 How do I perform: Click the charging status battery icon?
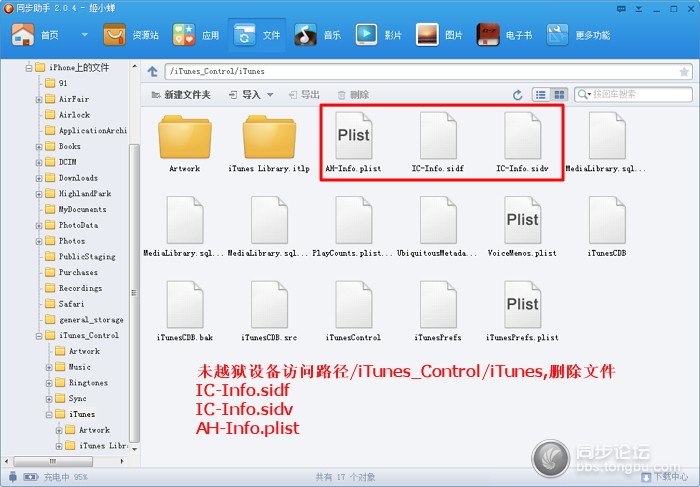pyautogui.click(x=30, y=477)
